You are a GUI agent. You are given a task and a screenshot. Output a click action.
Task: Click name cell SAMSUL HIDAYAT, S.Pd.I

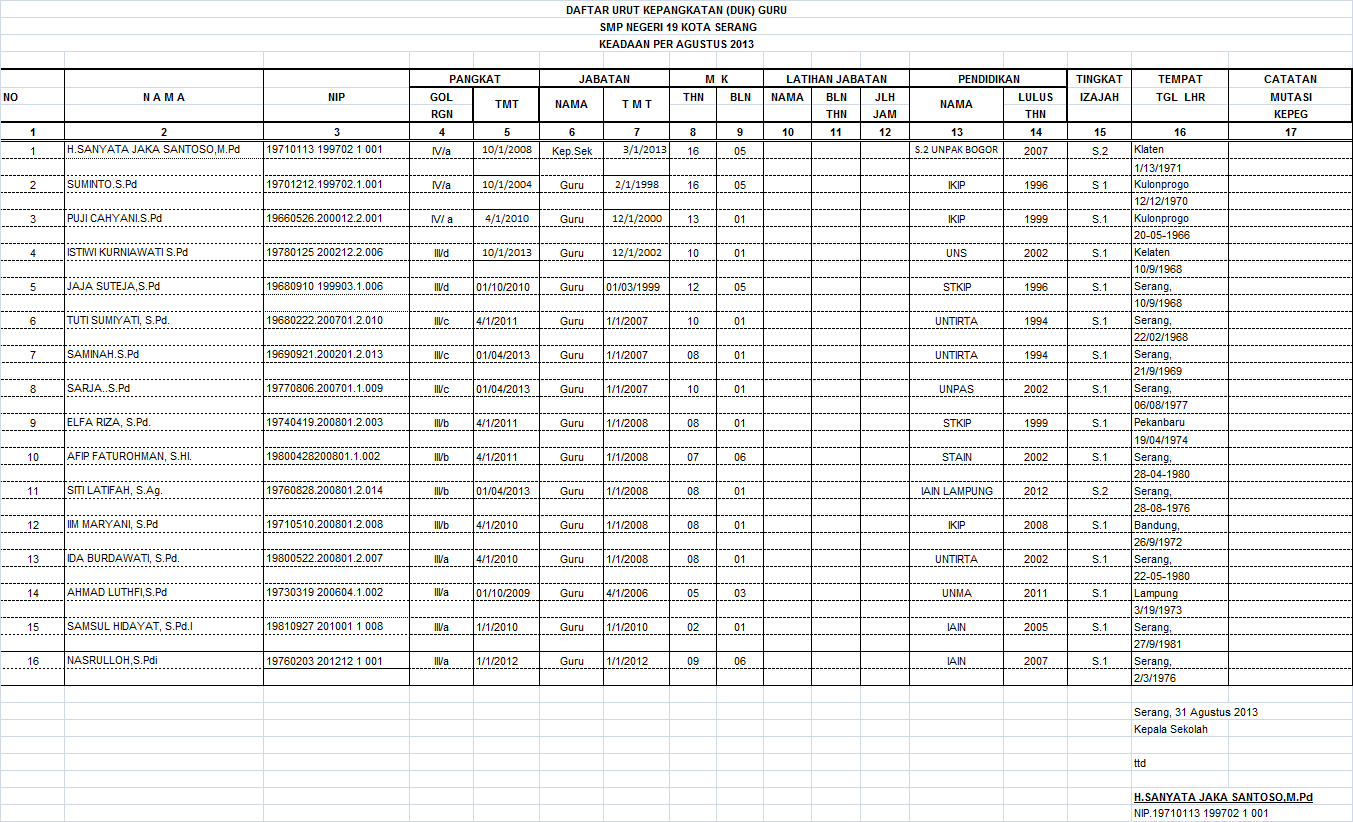164,626
